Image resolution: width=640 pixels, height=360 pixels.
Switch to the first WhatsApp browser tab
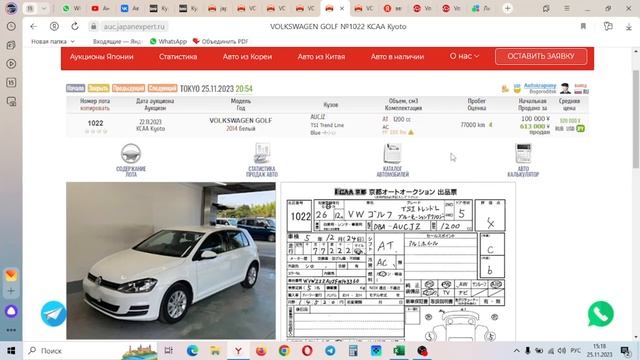[71, 8]
